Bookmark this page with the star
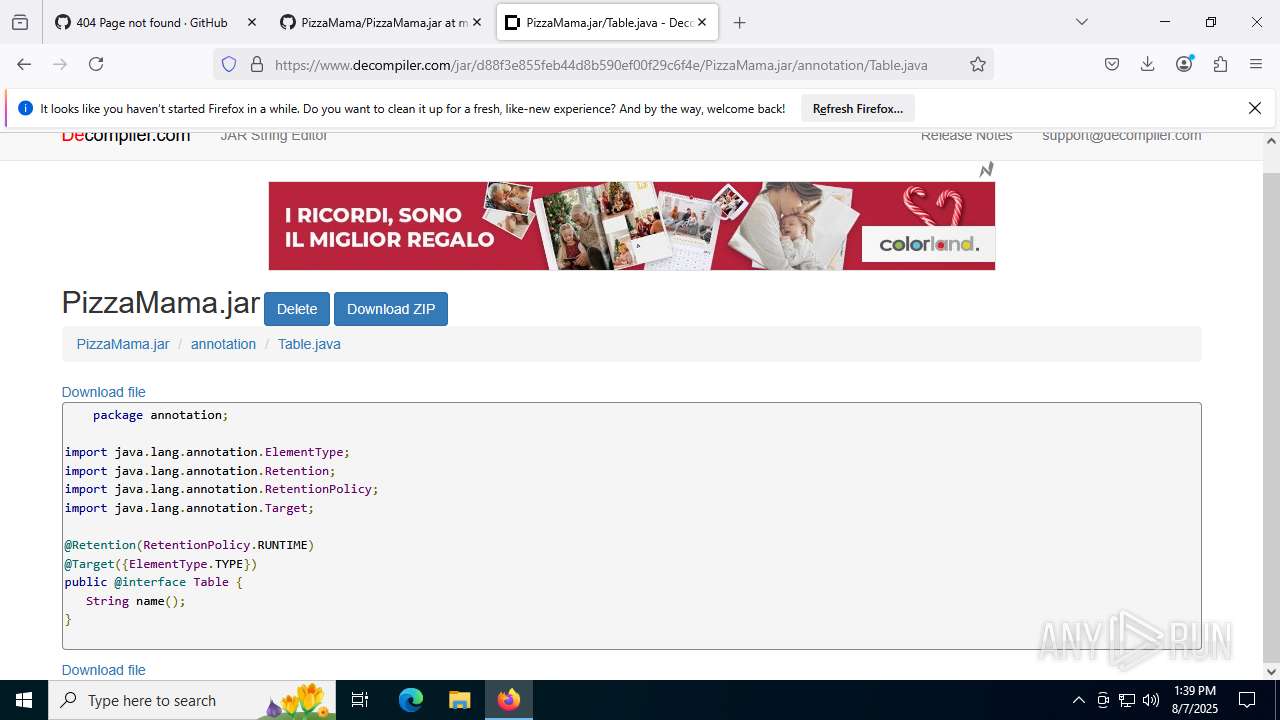The image size is (1280, 720). [x=978, y=64]
